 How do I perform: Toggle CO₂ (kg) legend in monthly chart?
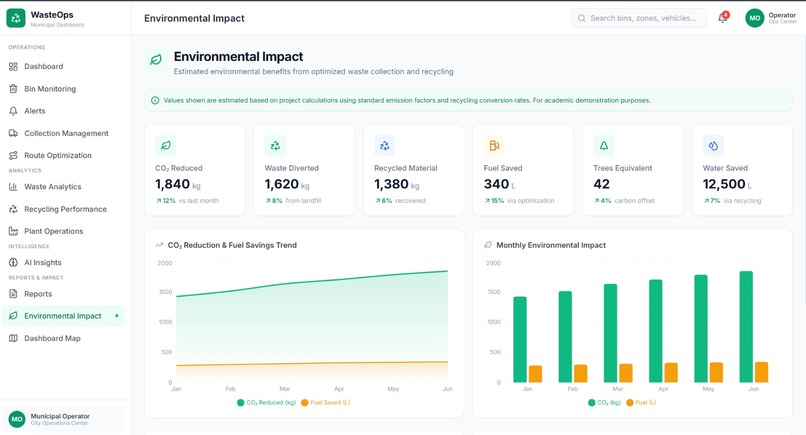click(604, 403)
